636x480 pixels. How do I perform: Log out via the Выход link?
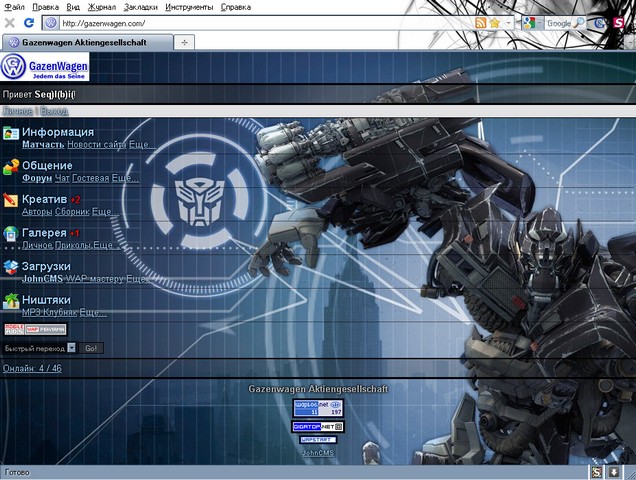pyautogui.click(x=54, y=111)
